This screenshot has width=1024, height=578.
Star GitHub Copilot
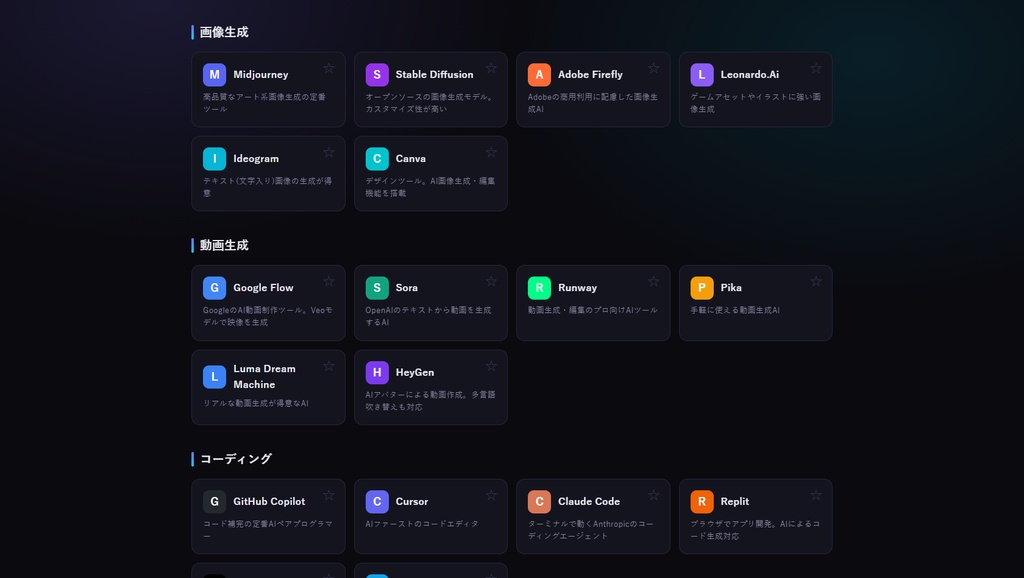coord(328,495)
